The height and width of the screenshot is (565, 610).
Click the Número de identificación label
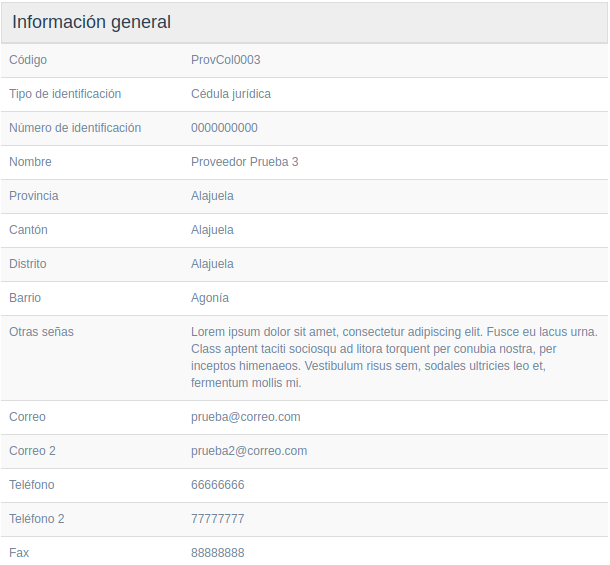[75, 128]
